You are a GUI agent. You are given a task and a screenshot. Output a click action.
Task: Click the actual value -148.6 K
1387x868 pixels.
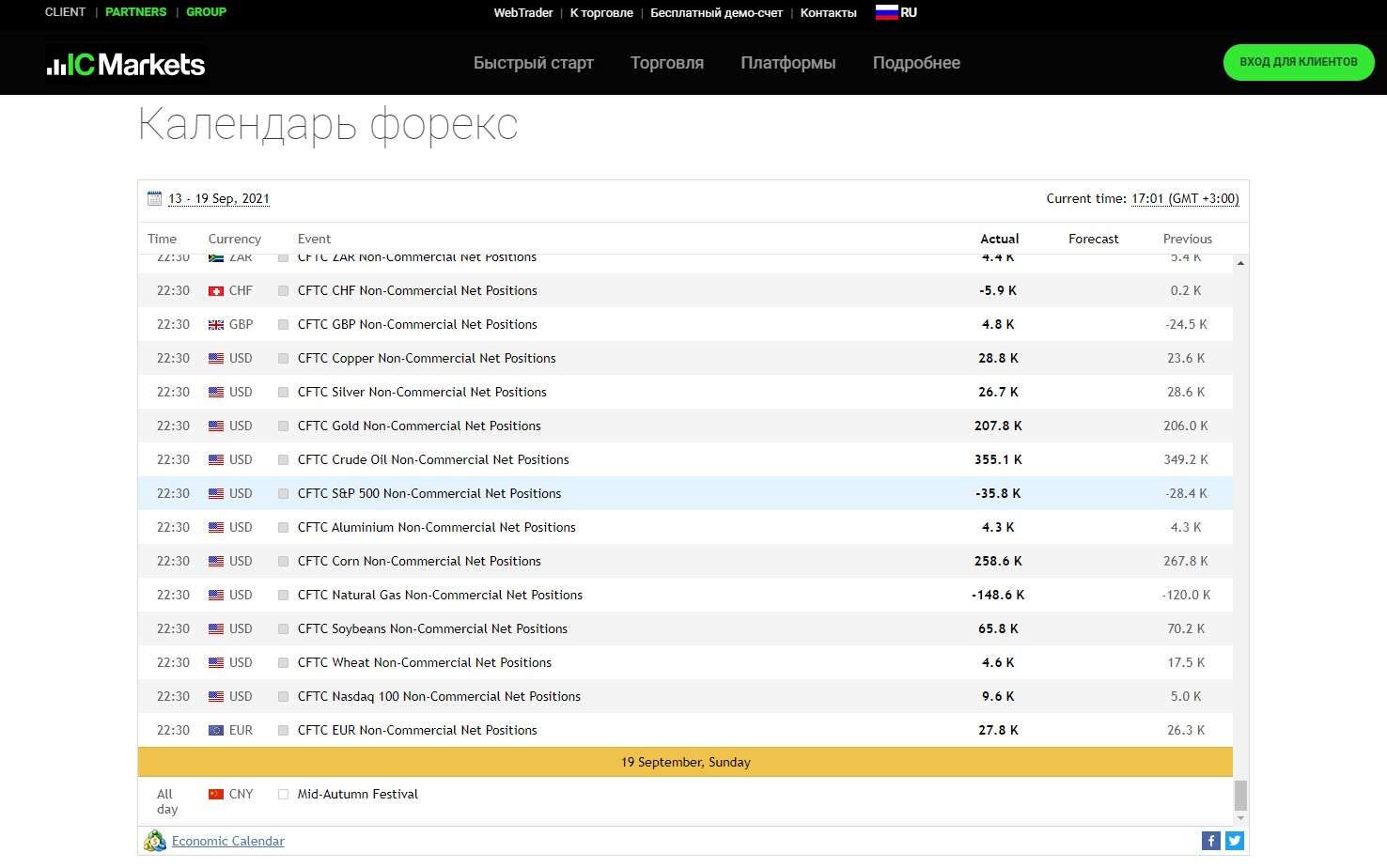(998, 595)
